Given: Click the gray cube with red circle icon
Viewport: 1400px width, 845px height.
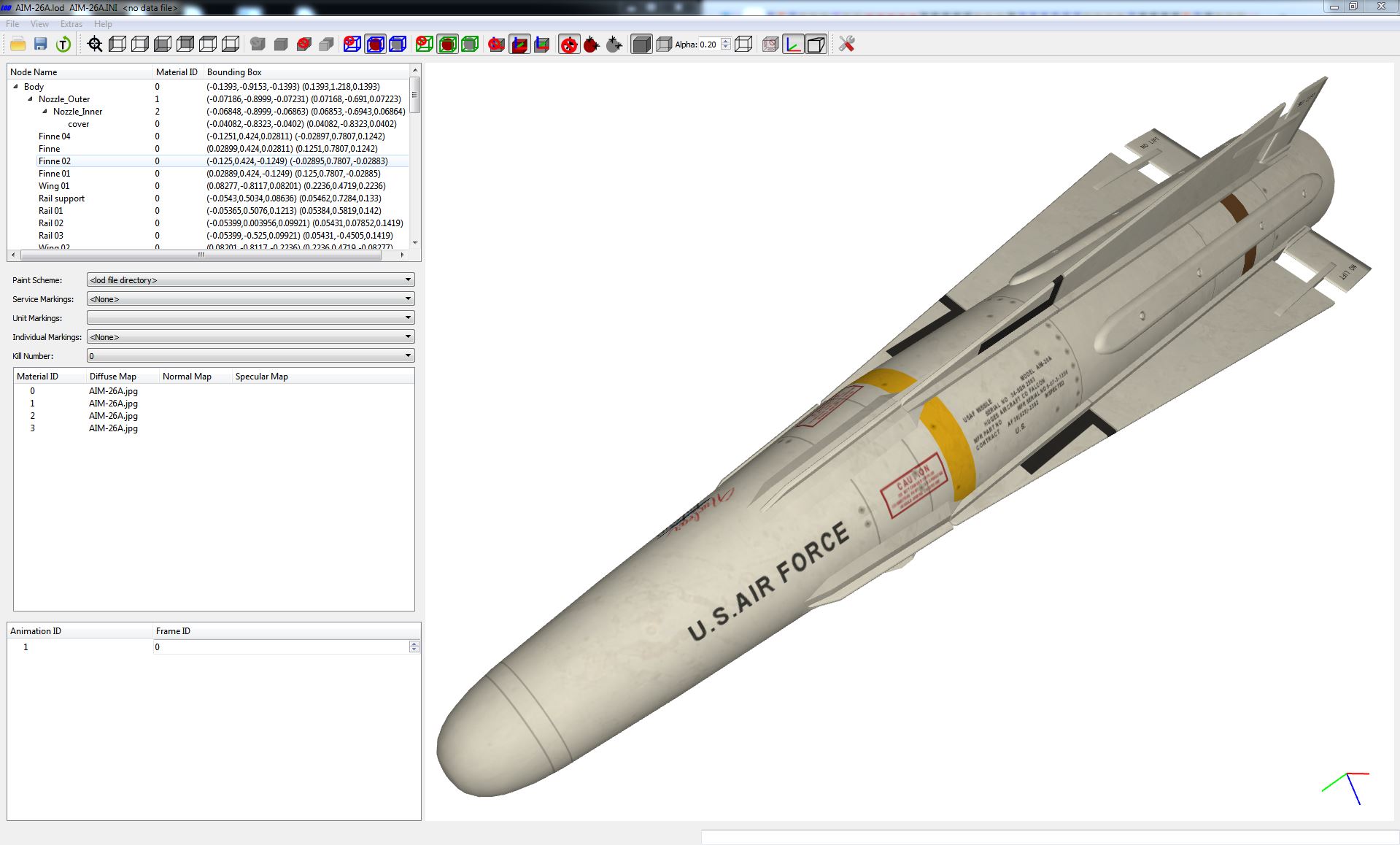Looking at the screenshot, I should (304, 45).
